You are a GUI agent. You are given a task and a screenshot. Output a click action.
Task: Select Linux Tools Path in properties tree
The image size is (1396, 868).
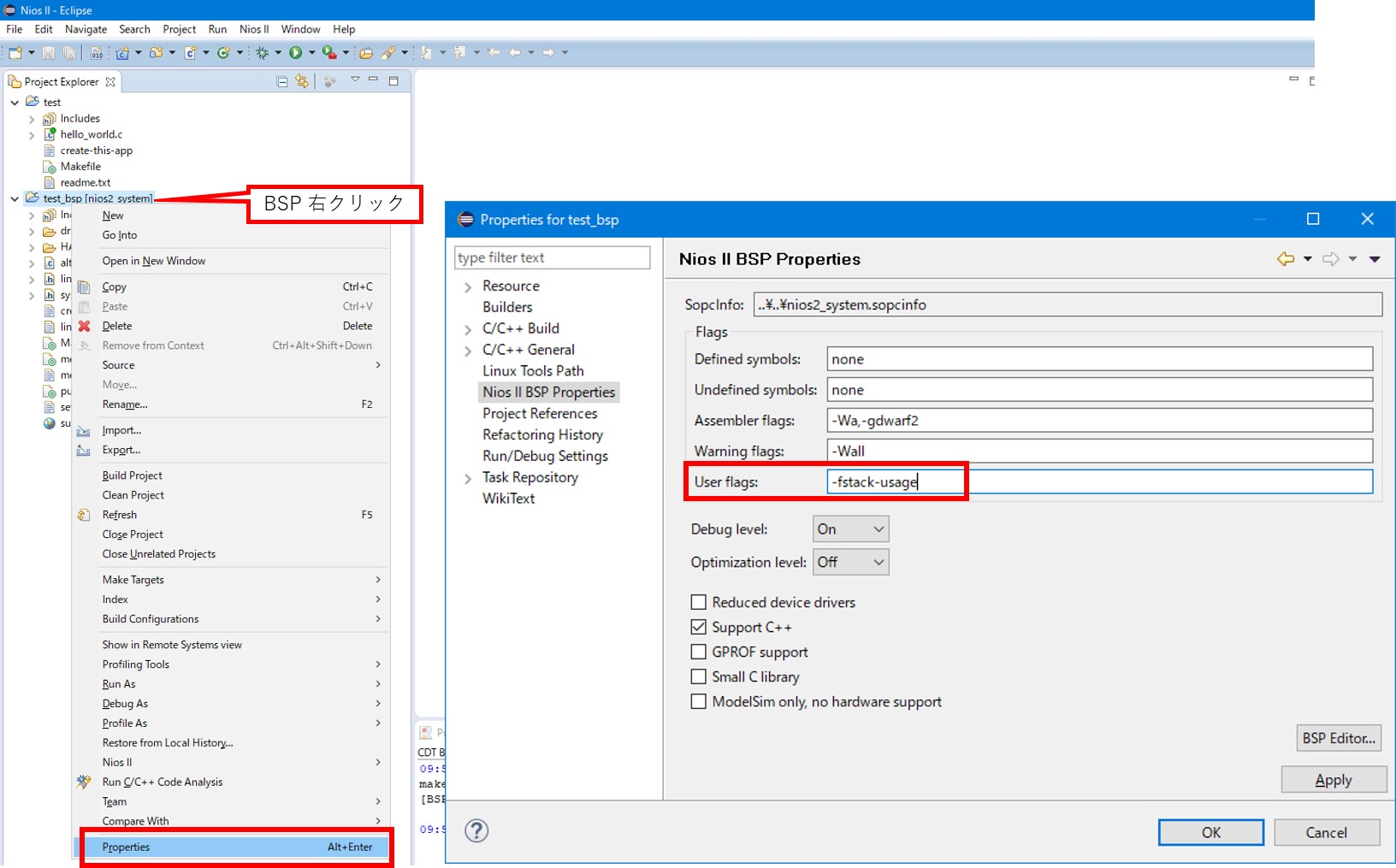pos(533,371)
